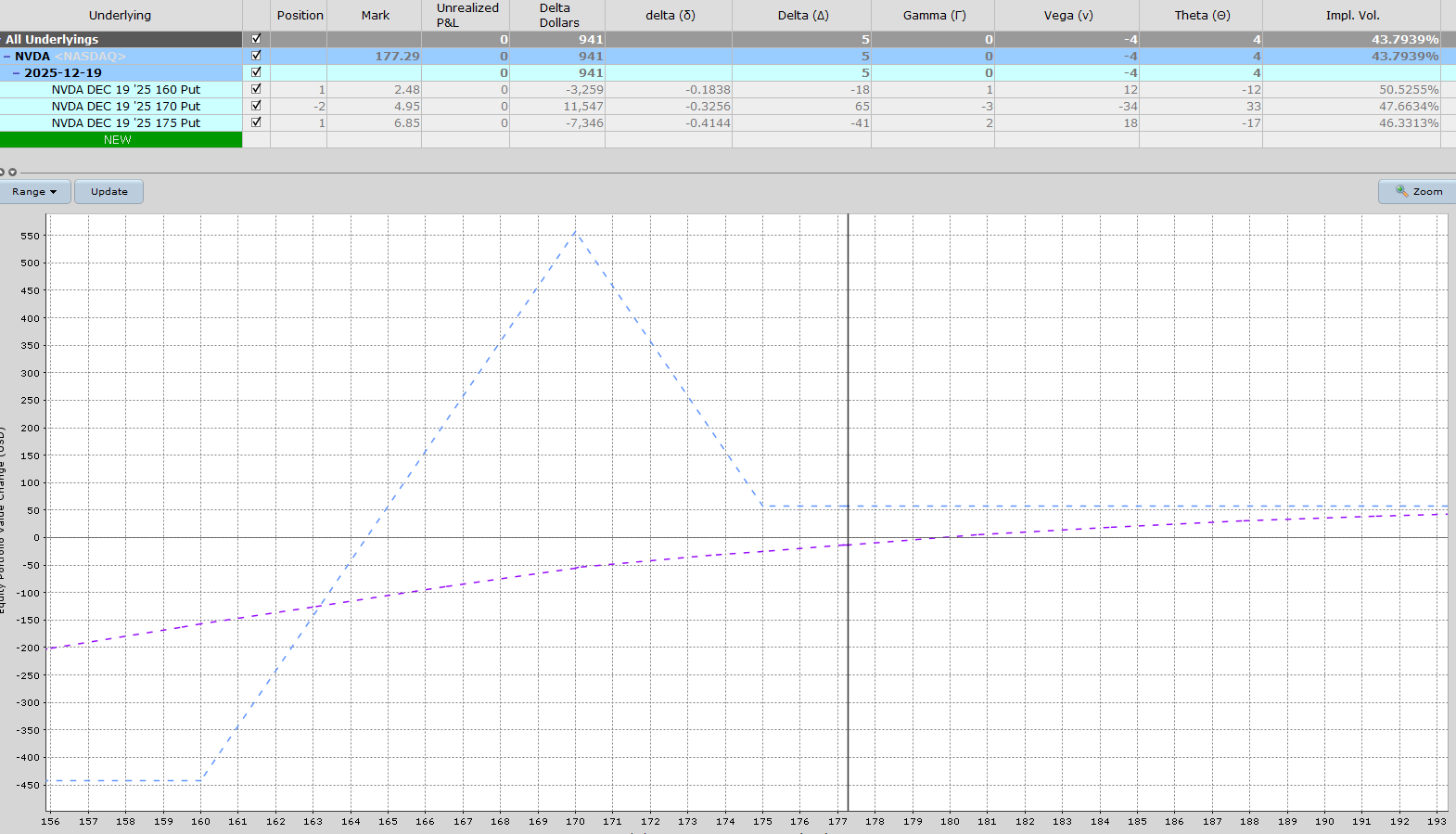The width and height of the screenshot is (1456, 834).
Task: Click the peak of the blue payoff line
Action: (x=575, y=232)
